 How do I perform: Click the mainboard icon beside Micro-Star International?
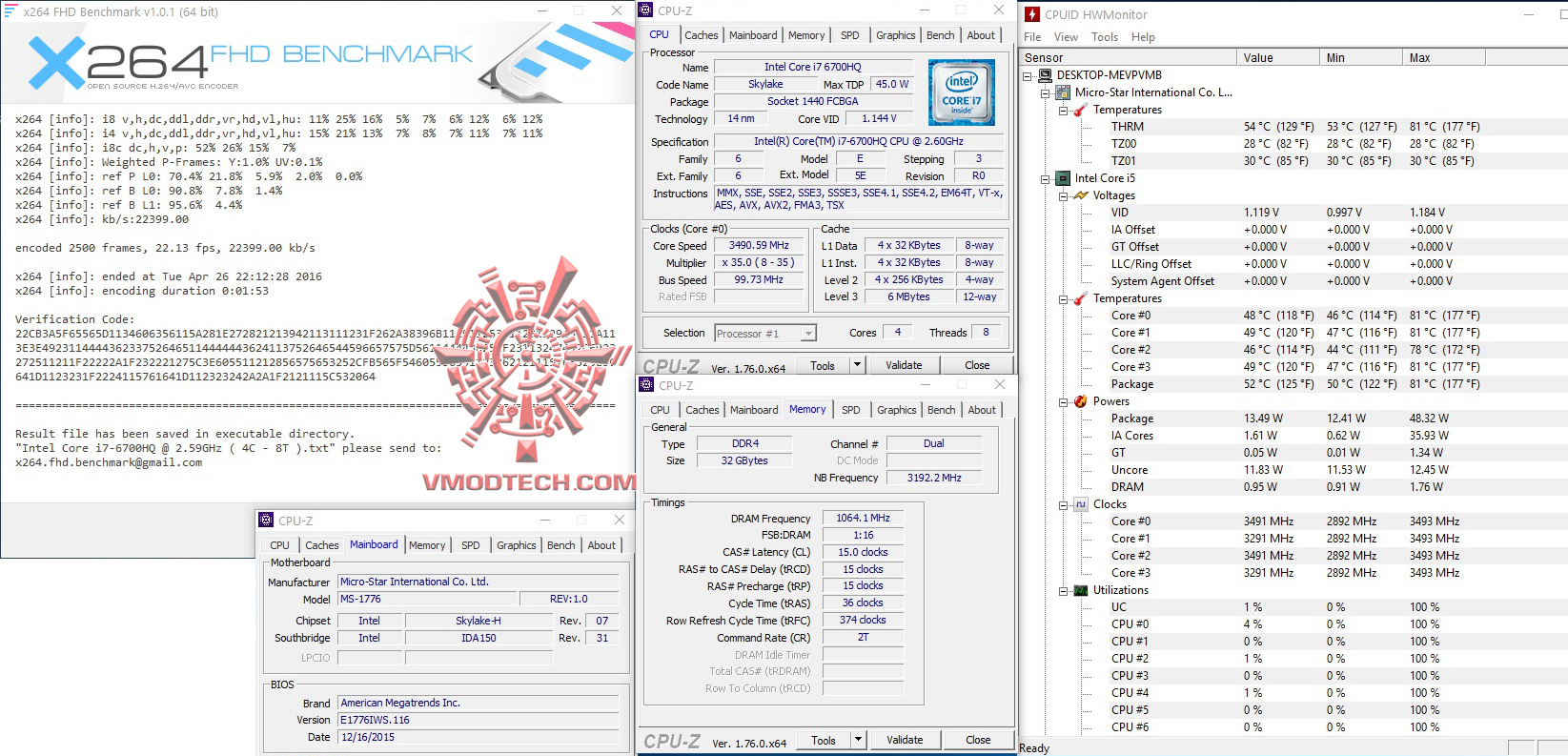1064,92
